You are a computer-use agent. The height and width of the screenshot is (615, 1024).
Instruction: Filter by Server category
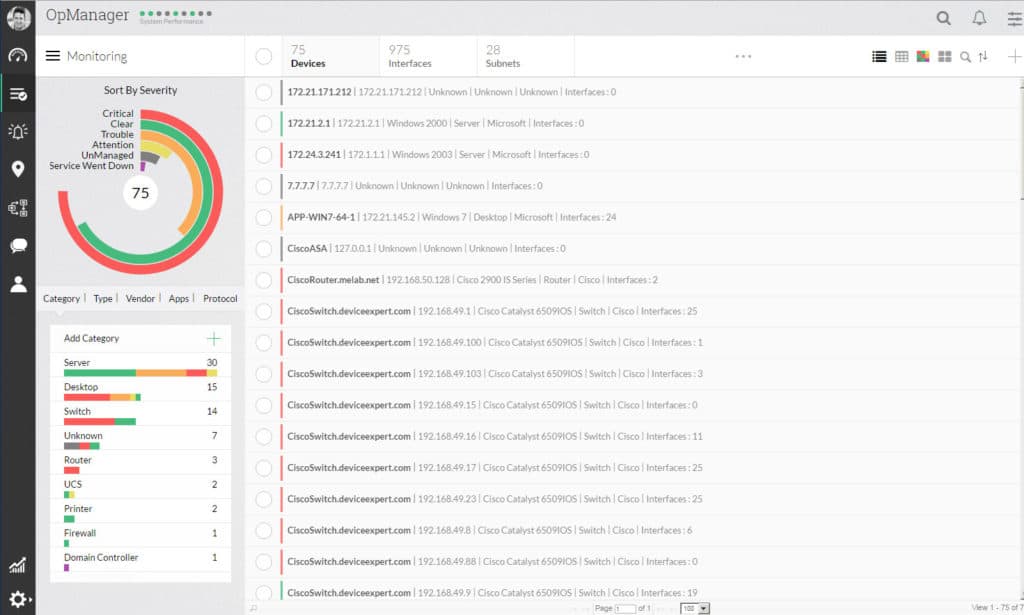(140, 366)
